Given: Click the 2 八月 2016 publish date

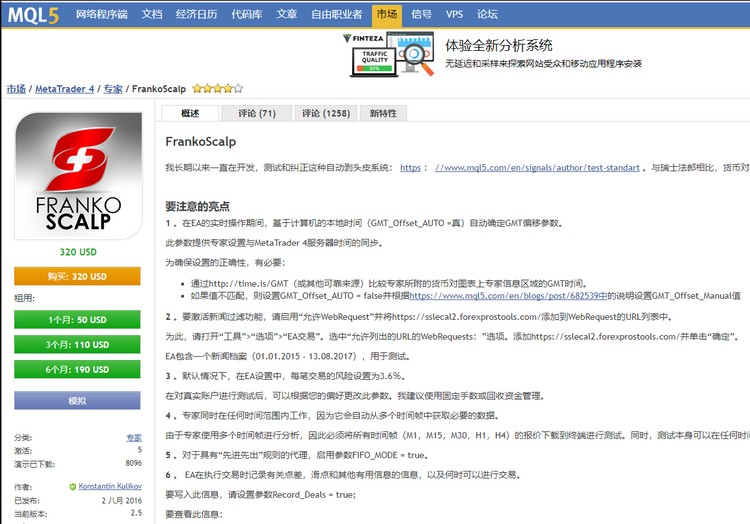Looking at the screenshot, I should point(121,501).
